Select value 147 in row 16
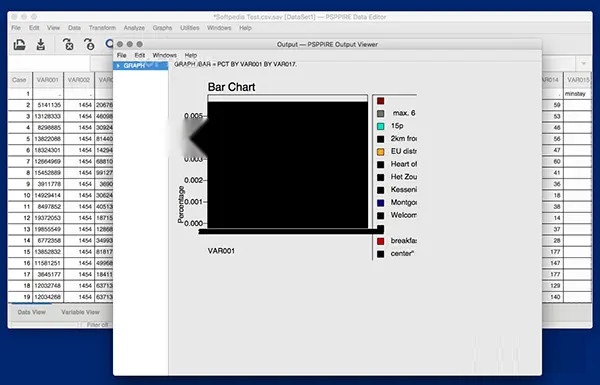 click(x=553, y=263)
